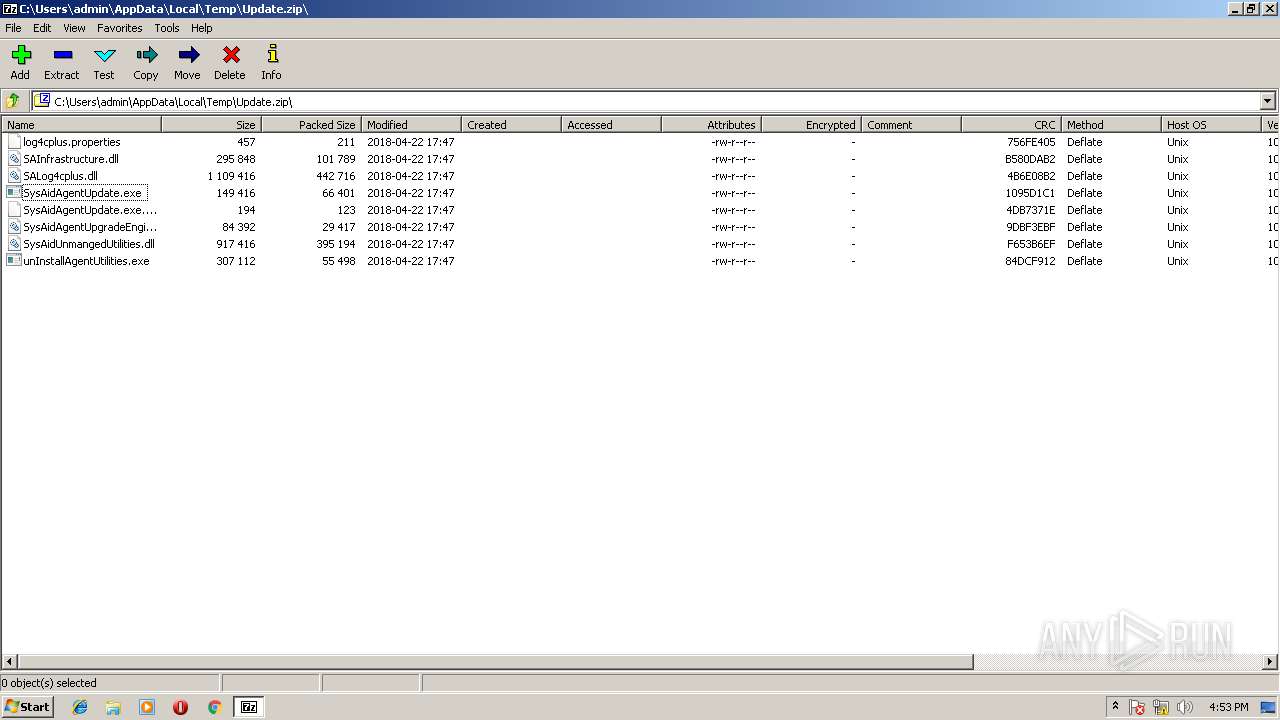Image resolution: width=1280 pixels, height=720 pixels.
Task: Open Windows Media Player from taskbar
Action: (x=147, y=707)
